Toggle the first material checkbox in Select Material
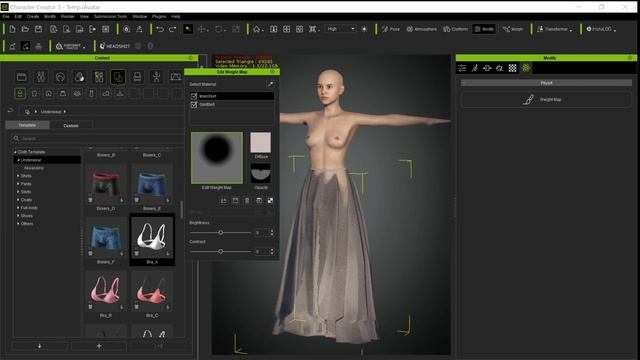 click(194, 96)
